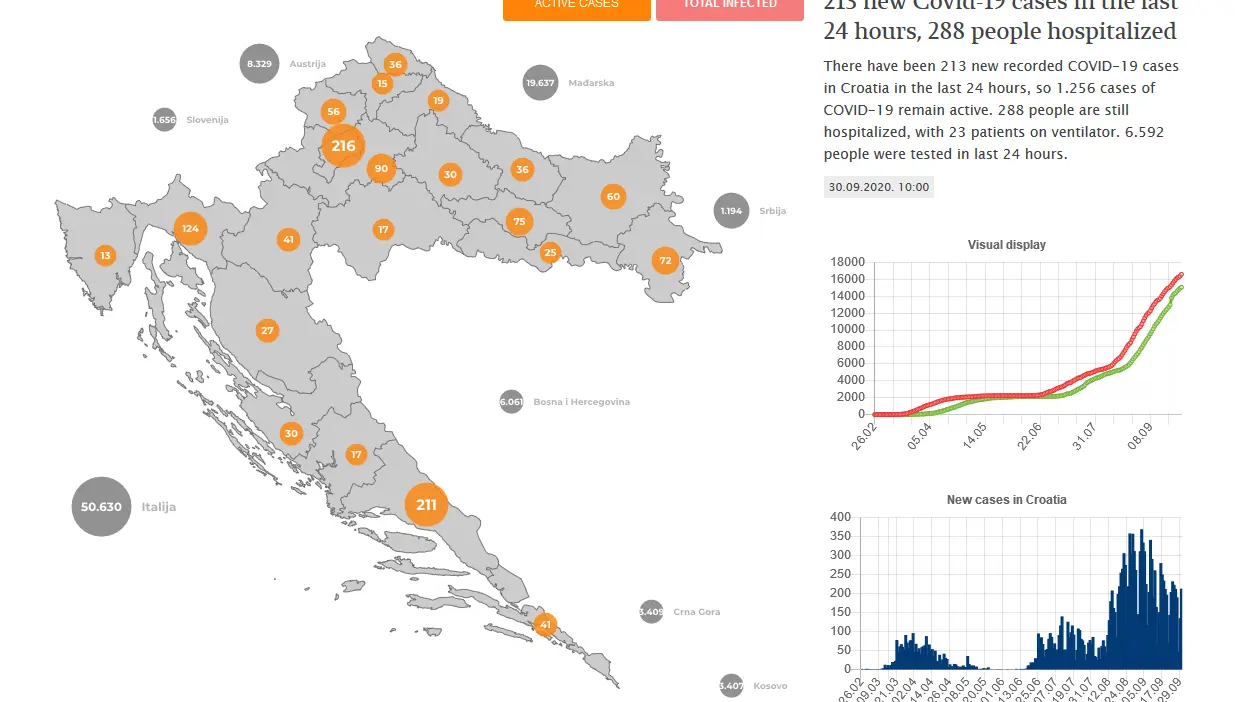
Task: Click the 216 cases map bubble
Action: 343,146
